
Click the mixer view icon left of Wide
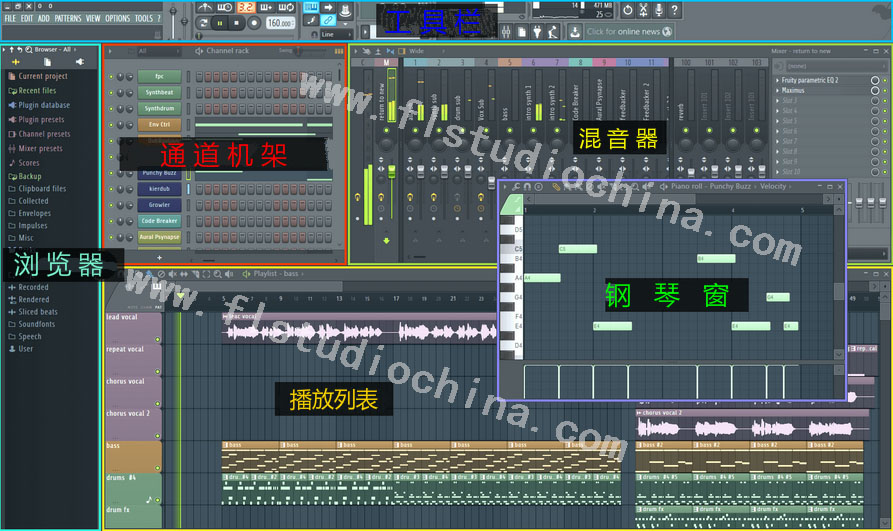402,51
